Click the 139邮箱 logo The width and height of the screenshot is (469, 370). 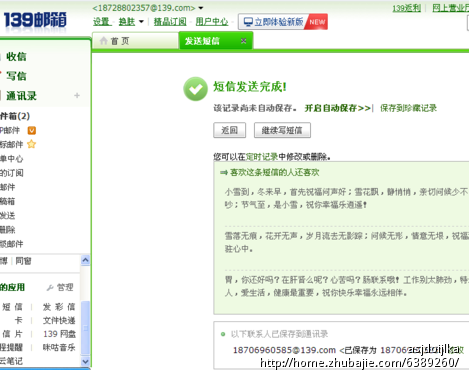[x=35, y=20]
